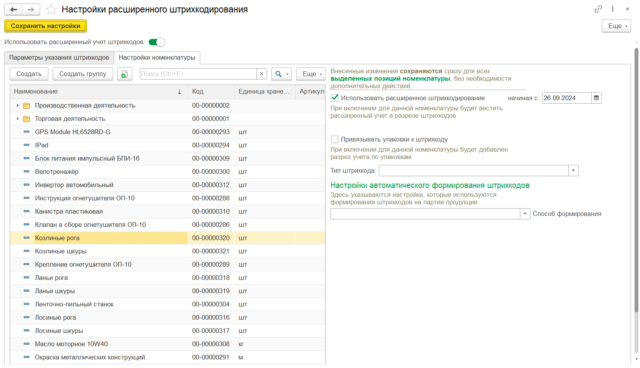The height and width of the screenshot is (368, 640).
Task: Click the Создать группу button
Action: click(82, 74)
